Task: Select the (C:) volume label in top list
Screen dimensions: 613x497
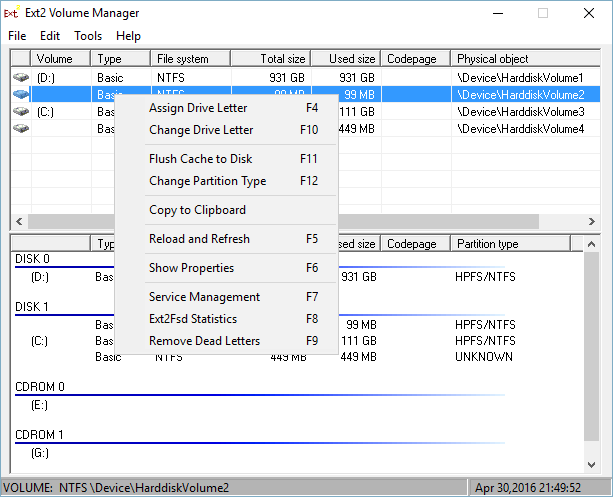Action: 45,112
